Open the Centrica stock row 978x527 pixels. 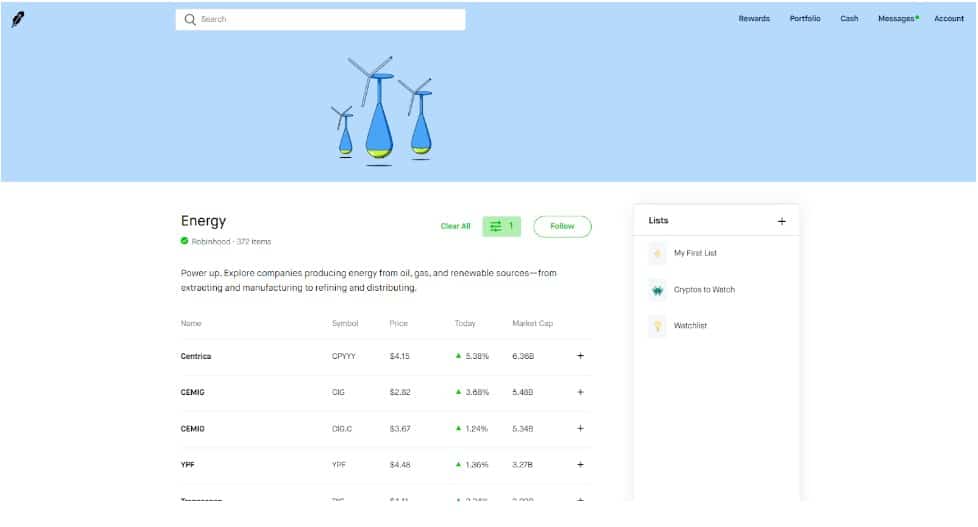pos(385,356)
